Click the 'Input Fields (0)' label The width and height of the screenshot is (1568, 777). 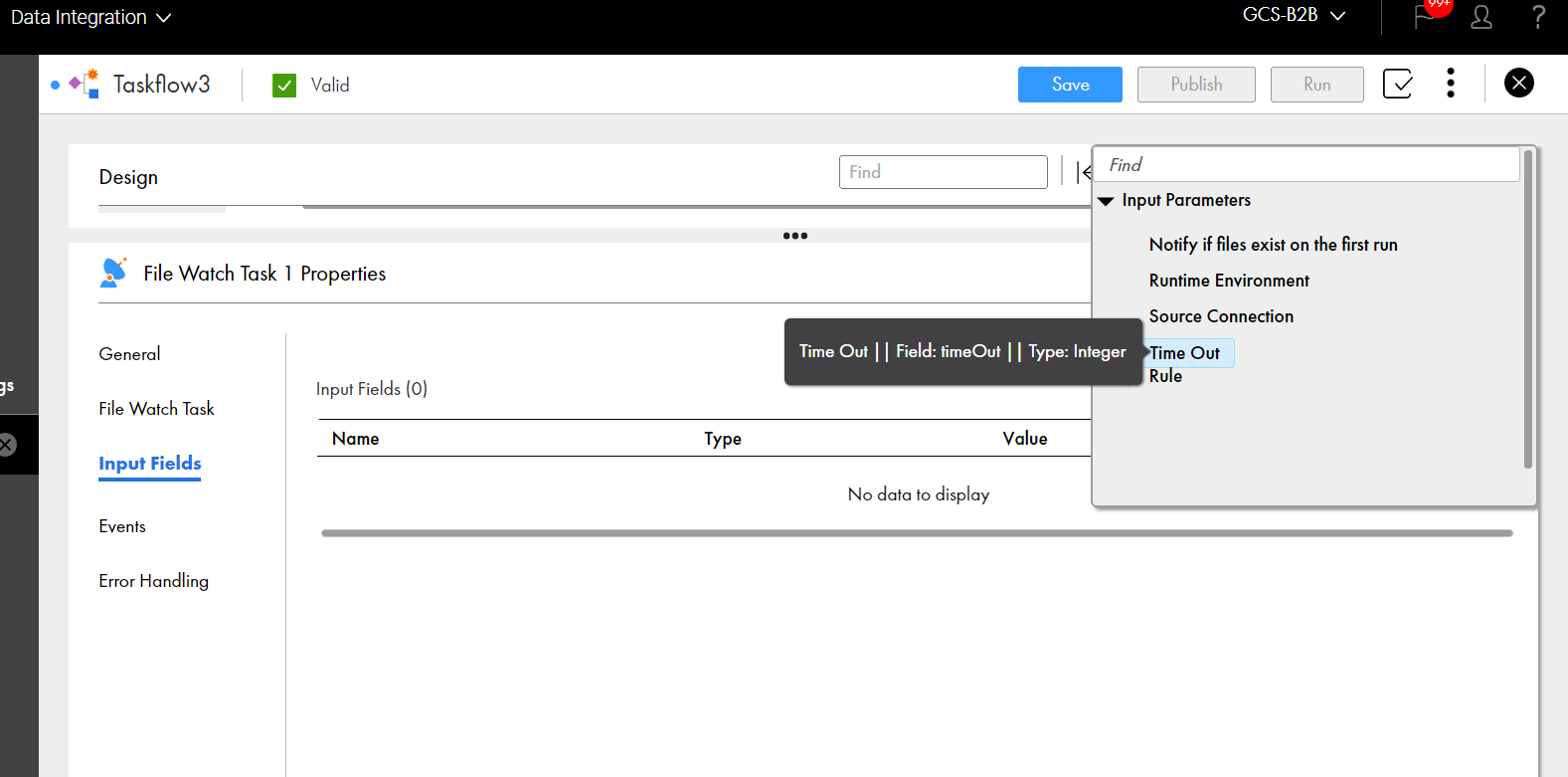(x=372, y=389)
